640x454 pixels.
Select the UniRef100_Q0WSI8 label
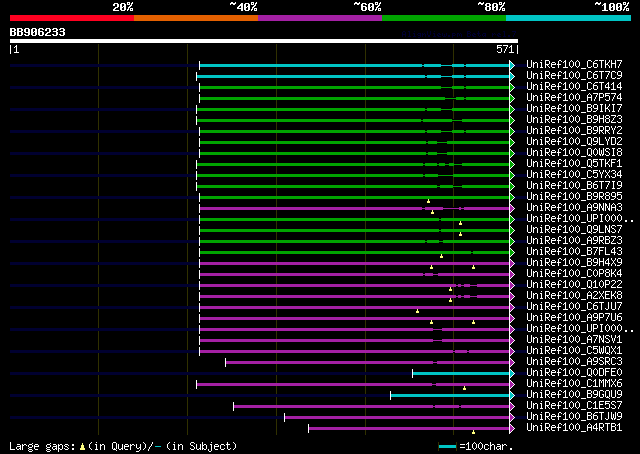574,152
